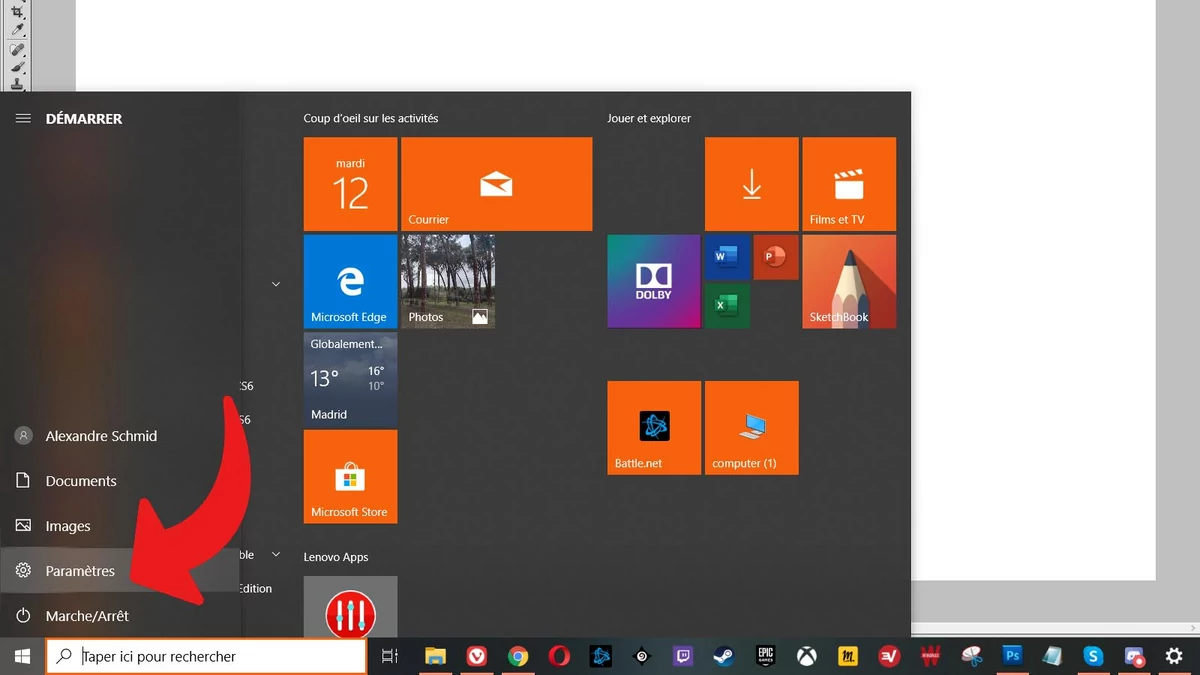Select the Eyedropper tool

(x=17, y=30)
